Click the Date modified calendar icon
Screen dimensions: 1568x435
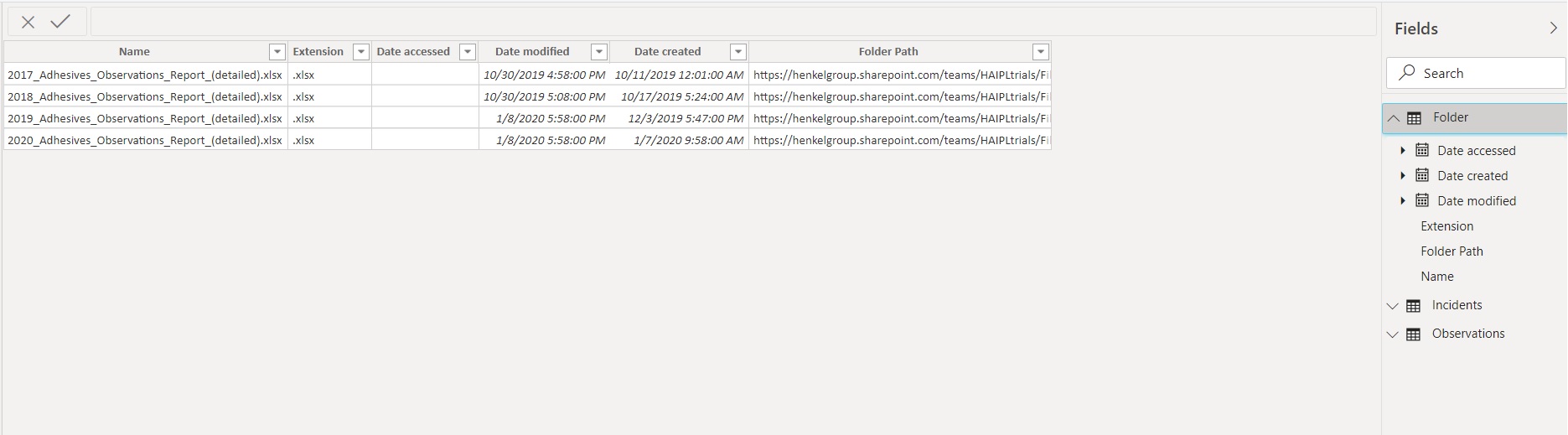pos(1422,200)
